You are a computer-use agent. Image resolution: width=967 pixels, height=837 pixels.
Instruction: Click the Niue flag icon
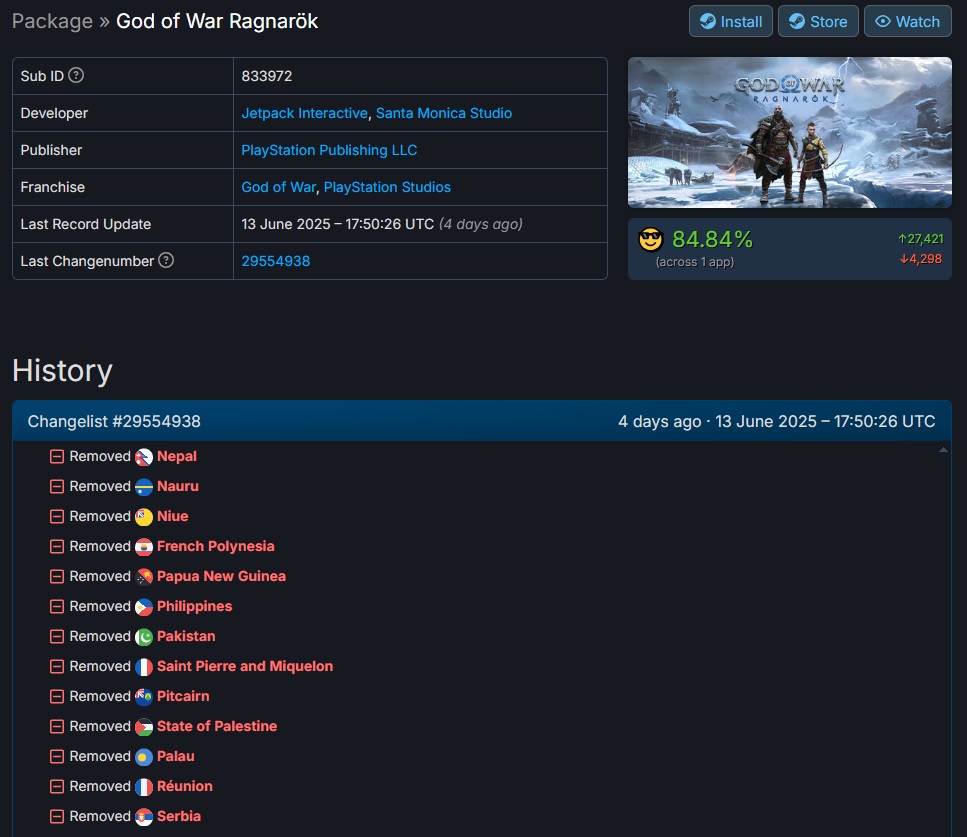[144, 517]
